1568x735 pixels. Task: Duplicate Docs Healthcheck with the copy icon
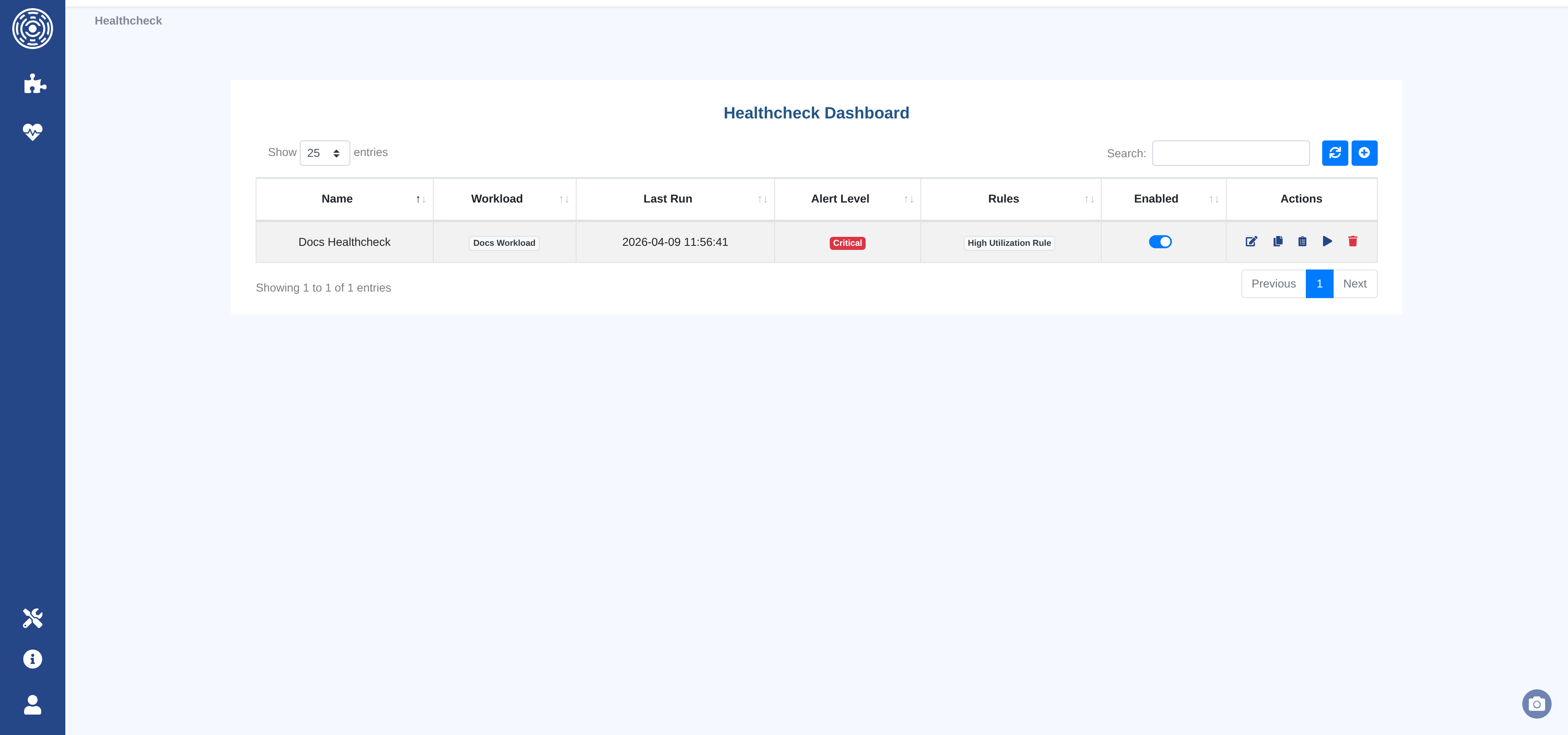[1278, 242]
